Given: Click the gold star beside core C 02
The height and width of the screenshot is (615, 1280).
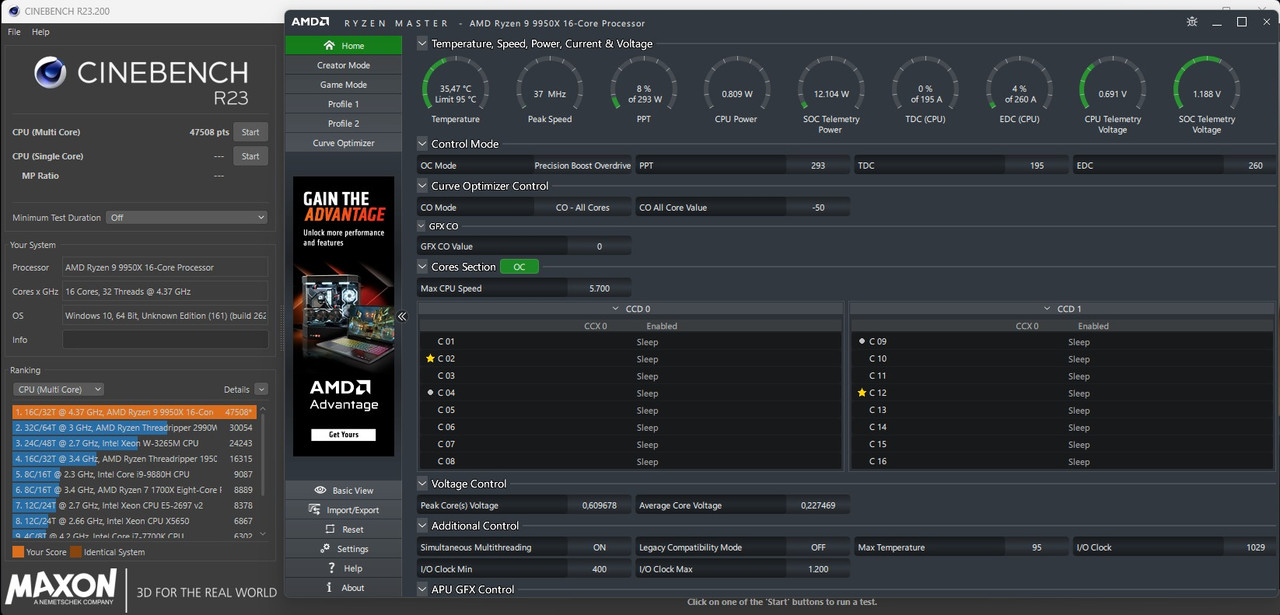Looking at the screenshot, I should point(430,358).
